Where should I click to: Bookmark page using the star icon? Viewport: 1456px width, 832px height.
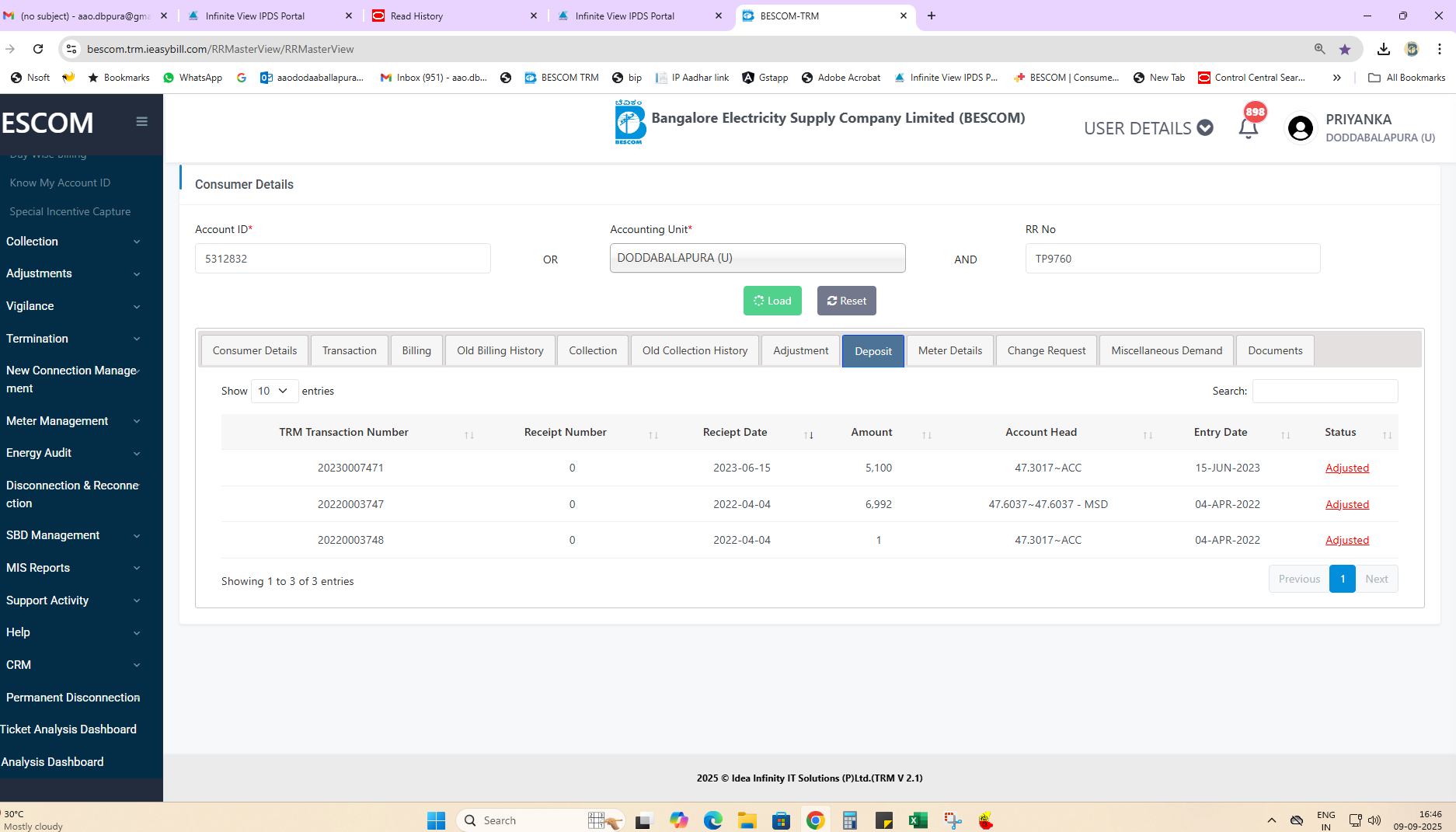(x=1345, y=49)
